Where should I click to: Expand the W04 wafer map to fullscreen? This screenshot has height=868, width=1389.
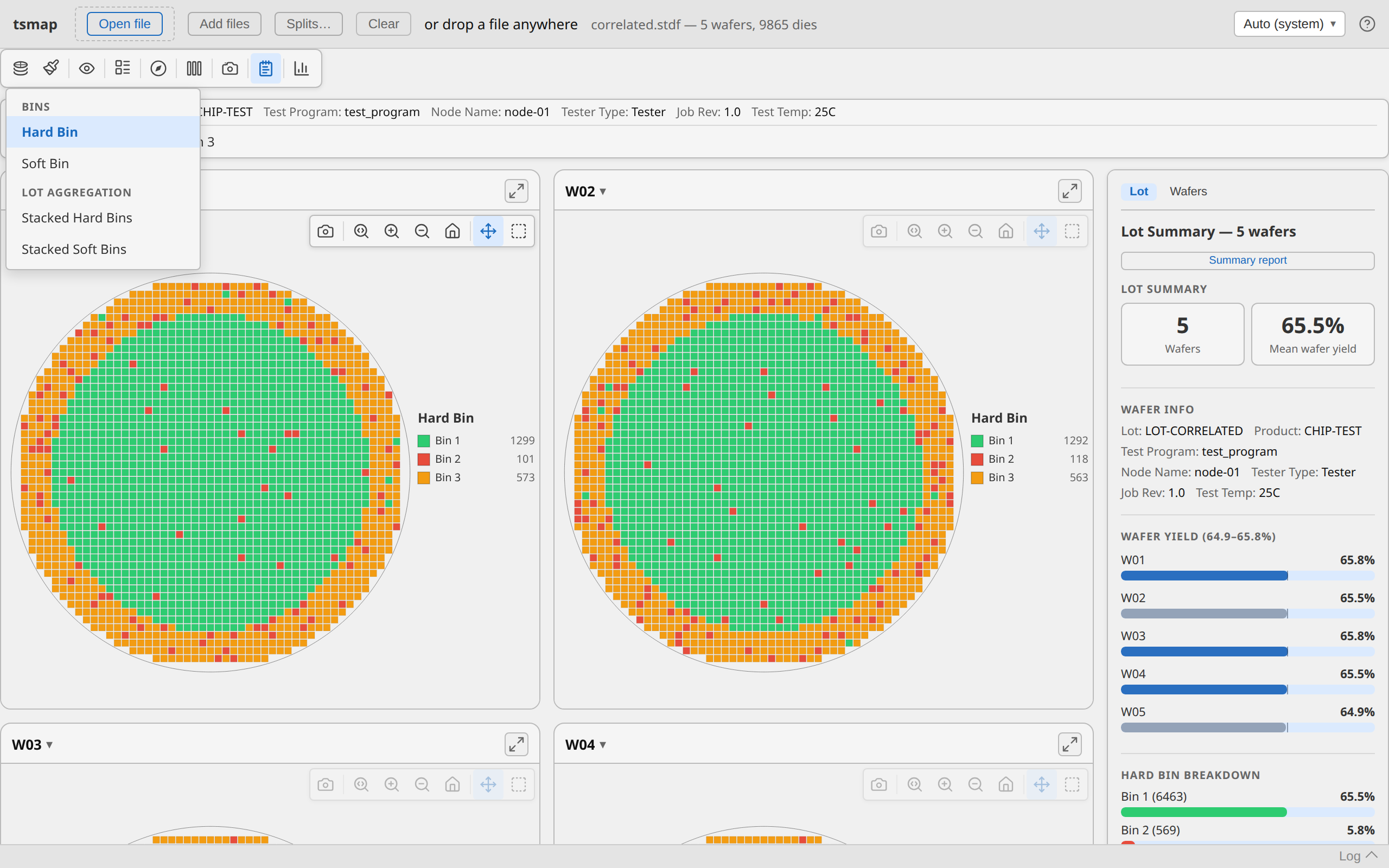pyautogui.click(x=1070, y=744)
